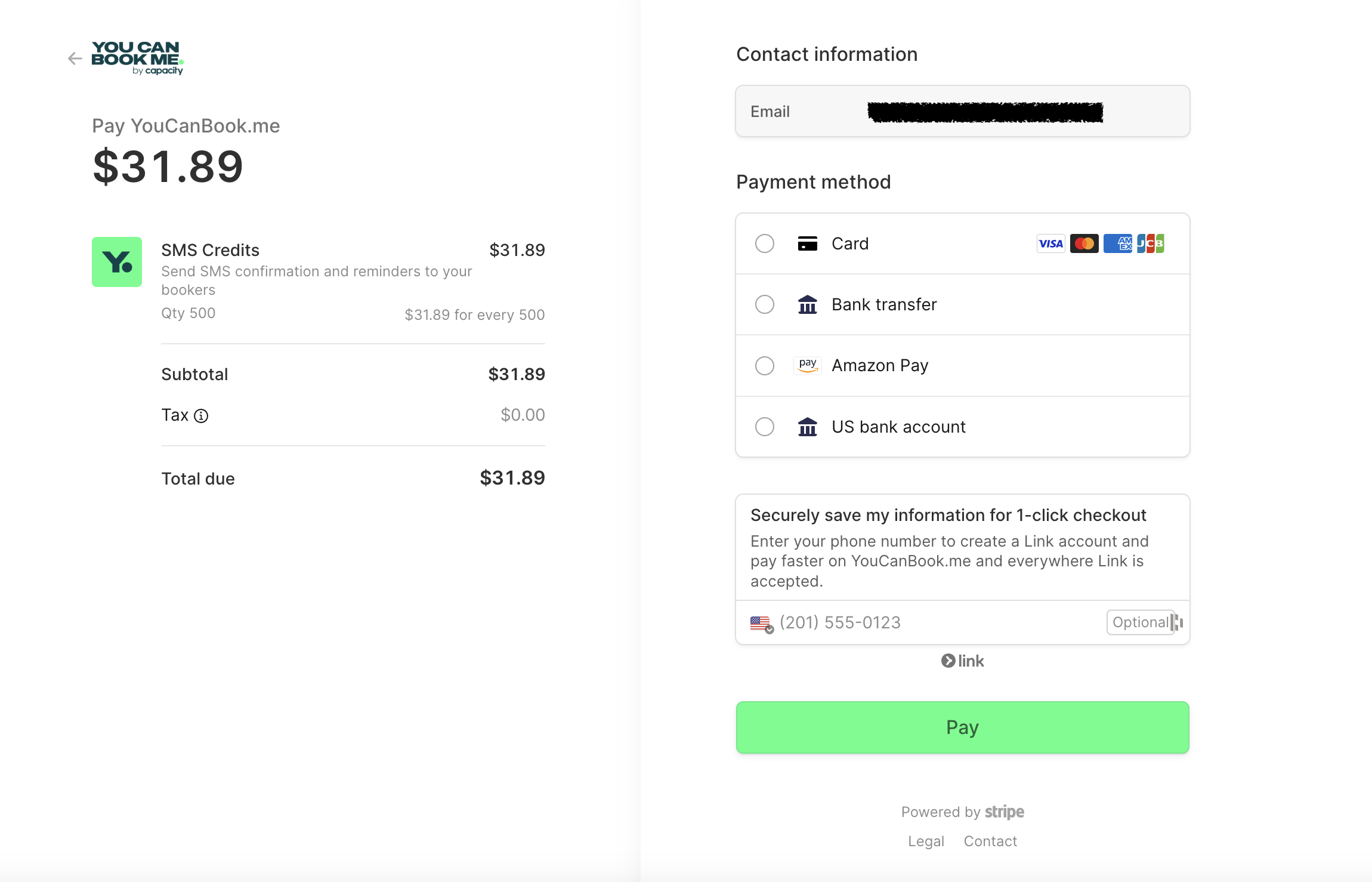Image resolution: width=1372 pixels, height=882 pixels.
Task: Click the Mastercard logo
Action: click(x=1084, y=243)
